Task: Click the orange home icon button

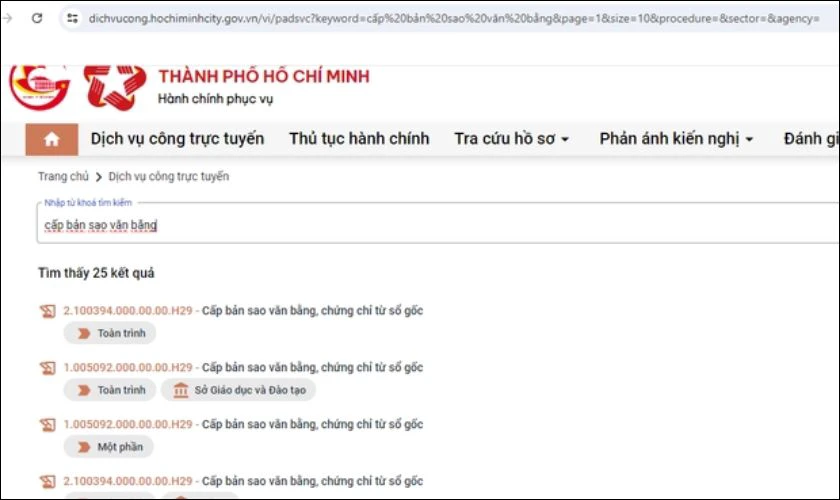Action: (51, 139)
